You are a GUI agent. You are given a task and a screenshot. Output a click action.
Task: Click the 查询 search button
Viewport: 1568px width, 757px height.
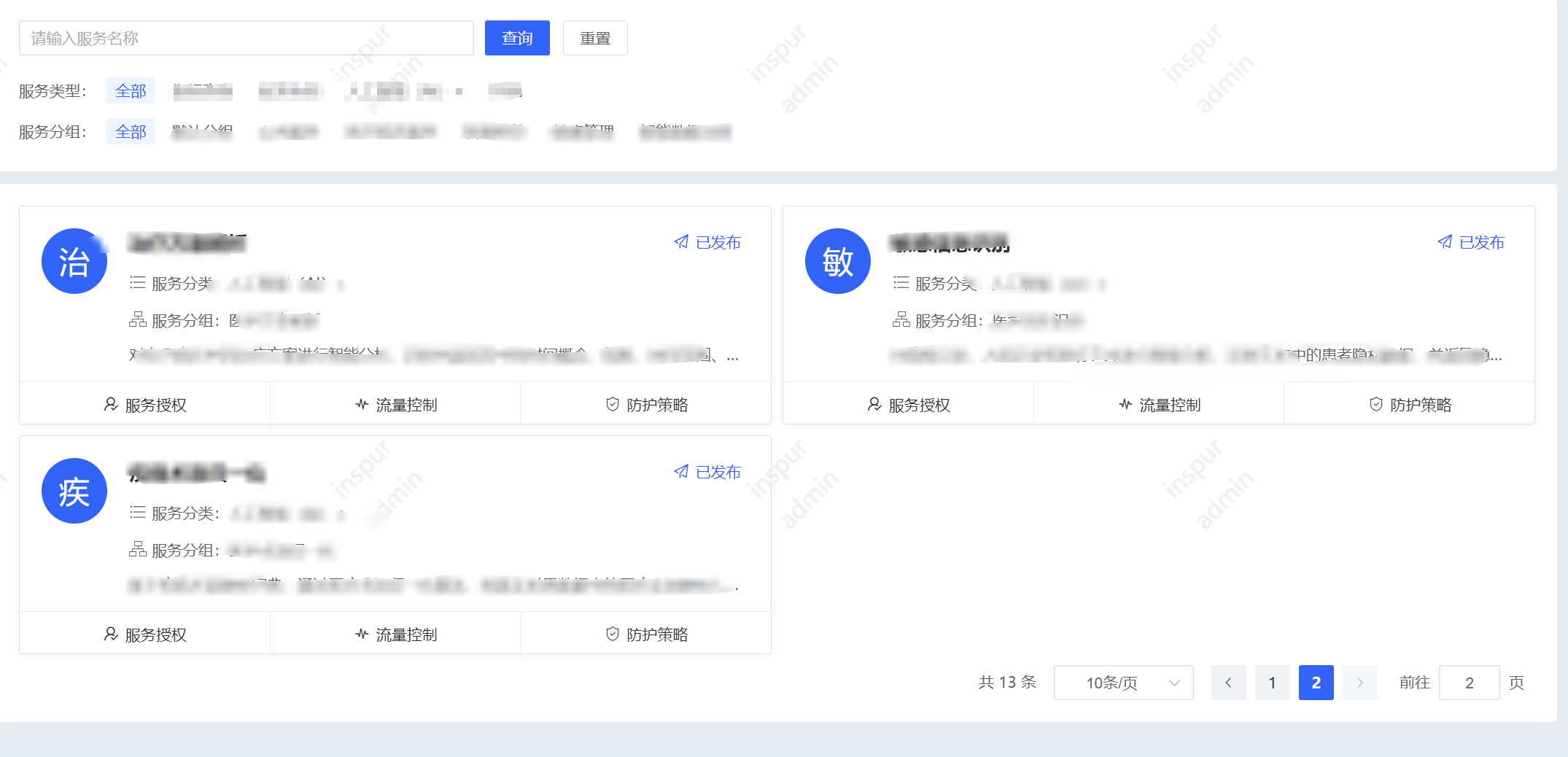517,38
